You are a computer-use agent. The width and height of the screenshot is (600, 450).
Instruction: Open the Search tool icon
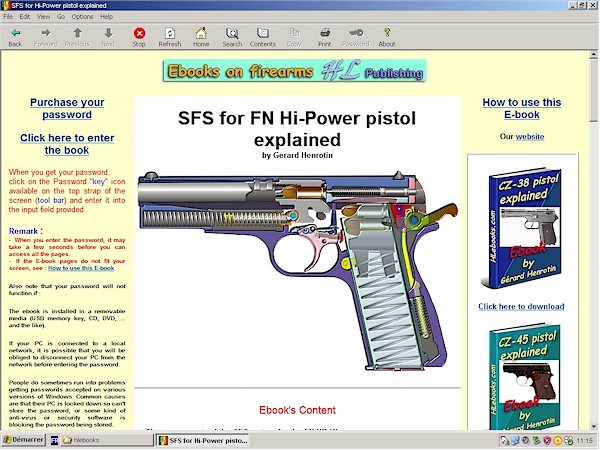pyautogui.click(x=232, y=33)
